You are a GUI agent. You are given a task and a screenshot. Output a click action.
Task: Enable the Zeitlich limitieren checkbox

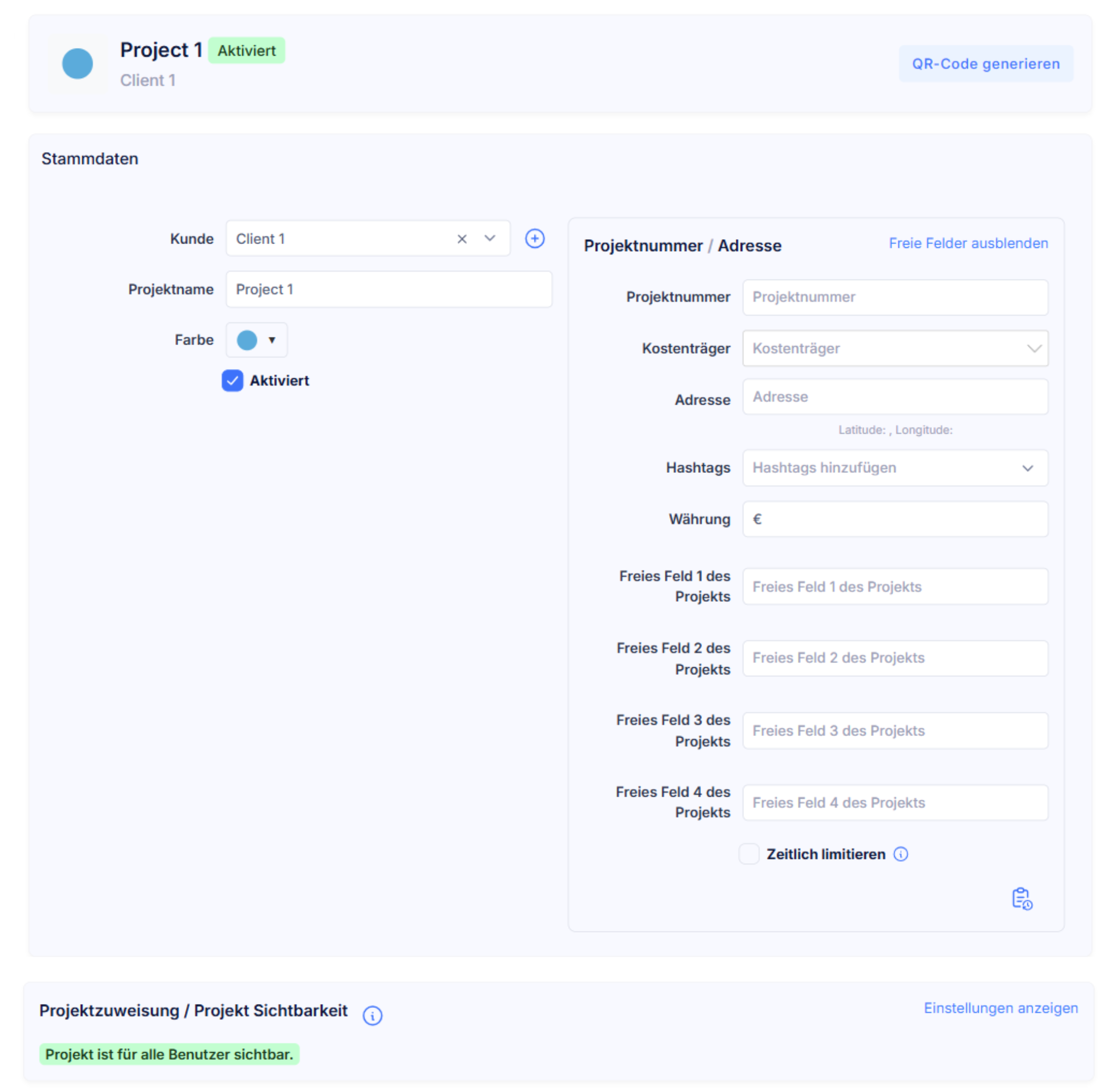tap(749, 854)
